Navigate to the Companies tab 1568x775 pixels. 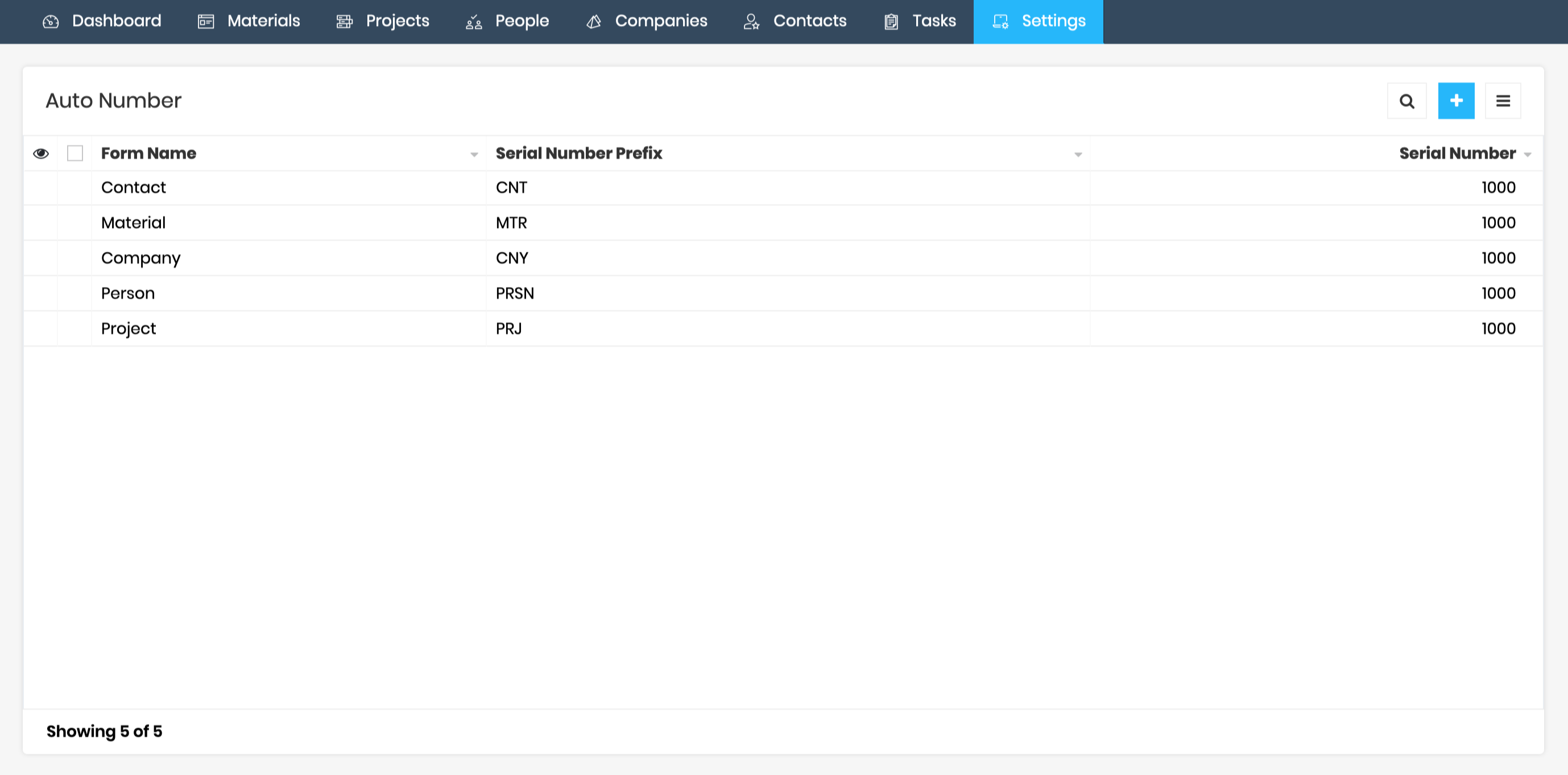[x=647, y=21]
